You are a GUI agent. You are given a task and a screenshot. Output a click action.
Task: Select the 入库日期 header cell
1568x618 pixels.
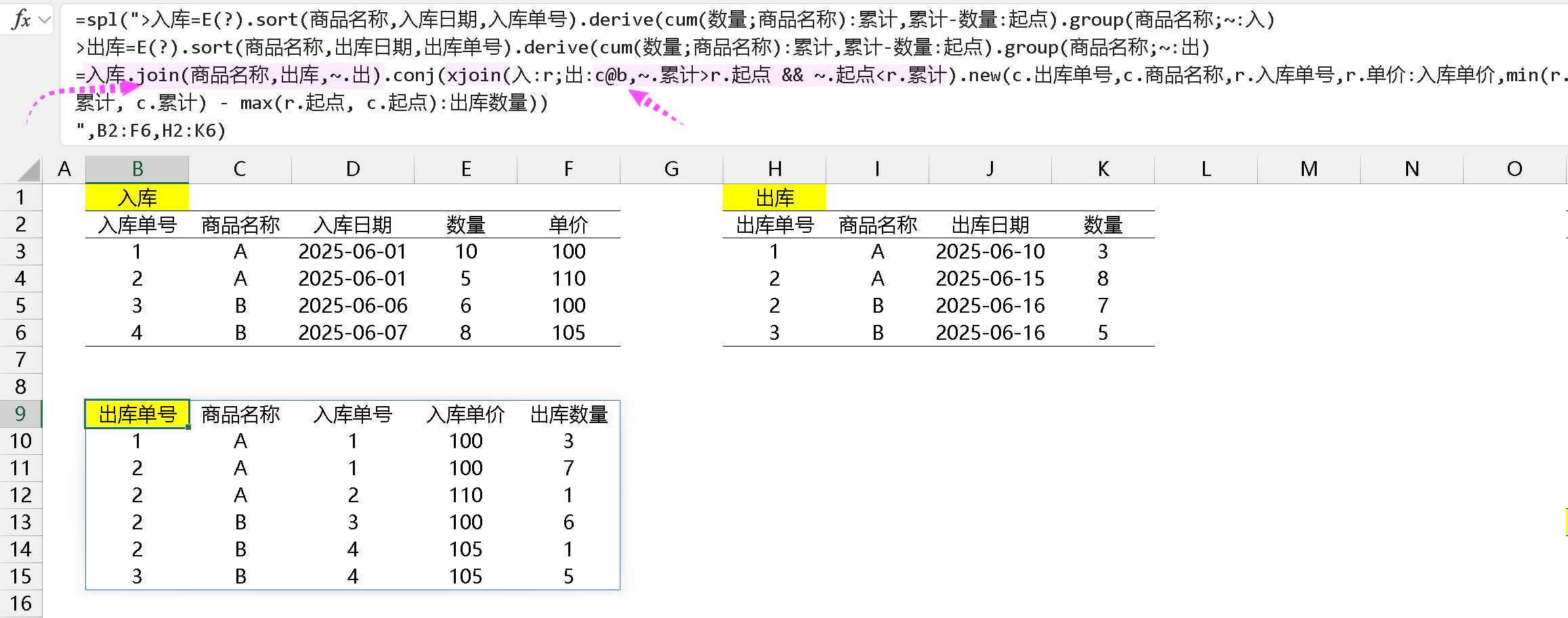[353, 225]
